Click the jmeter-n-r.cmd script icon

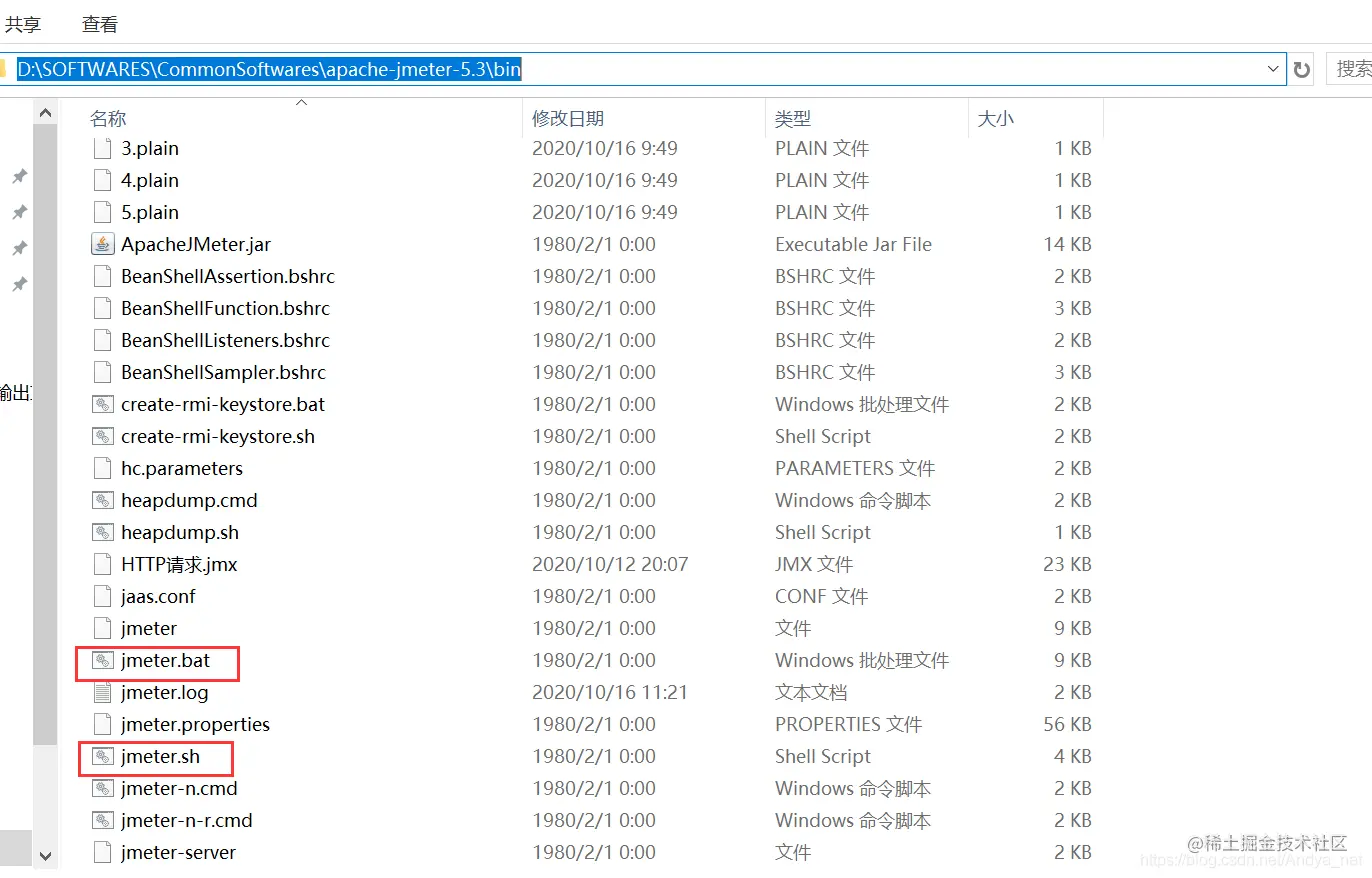tap(102, 820)
